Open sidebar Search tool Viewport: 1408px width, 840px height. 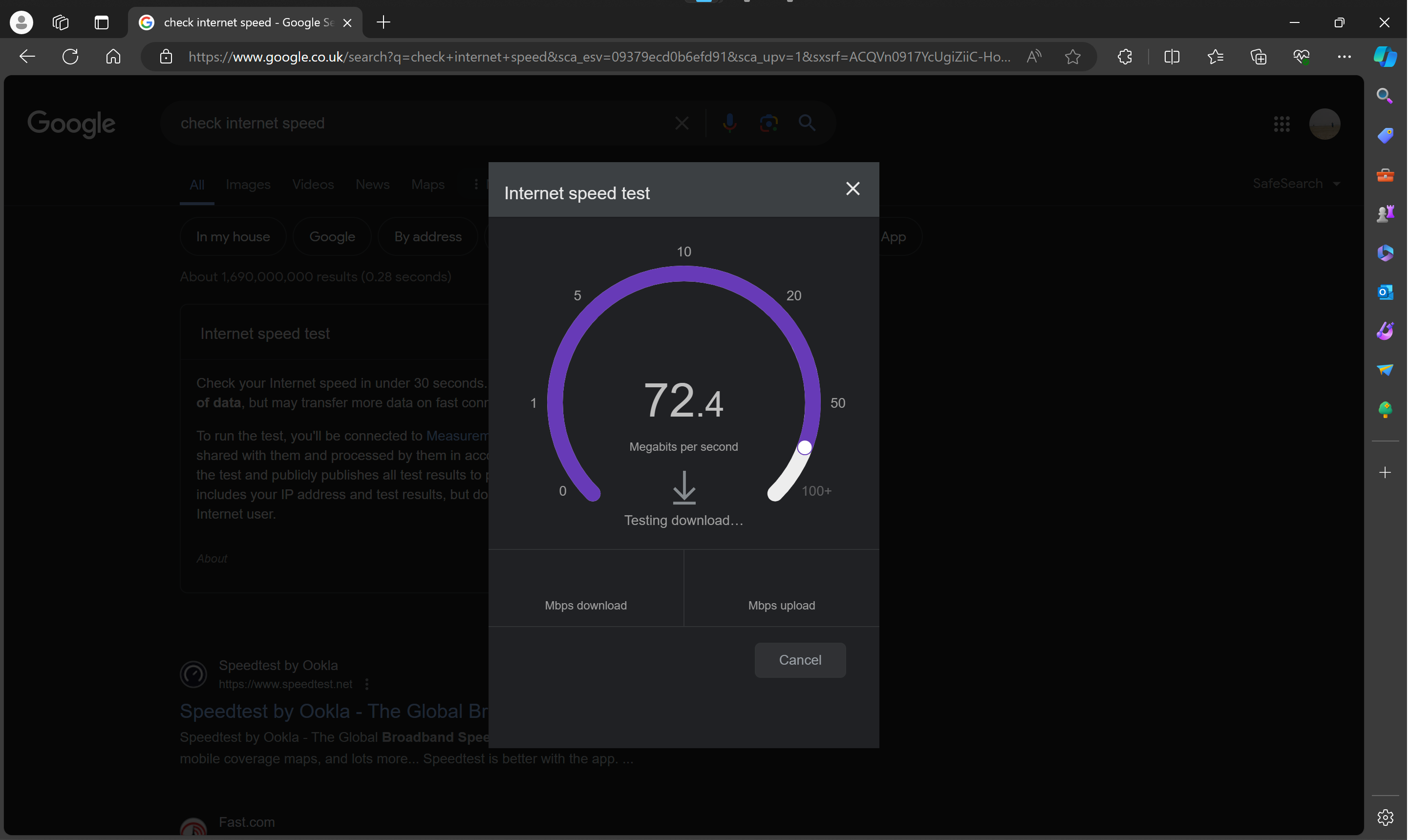point(1385,96)
